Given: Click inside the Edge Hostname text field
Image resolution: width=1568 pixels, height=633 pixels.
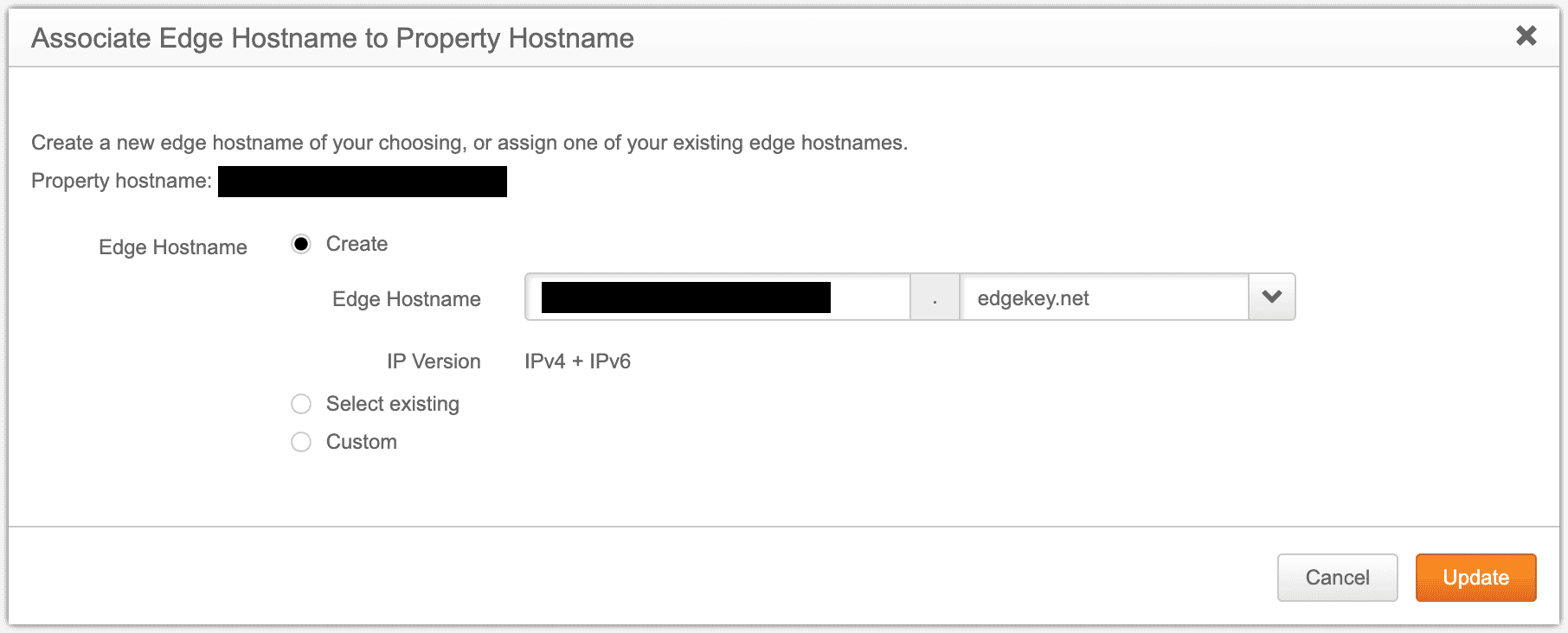Looking at the screenshot, I should click(718, 297).
